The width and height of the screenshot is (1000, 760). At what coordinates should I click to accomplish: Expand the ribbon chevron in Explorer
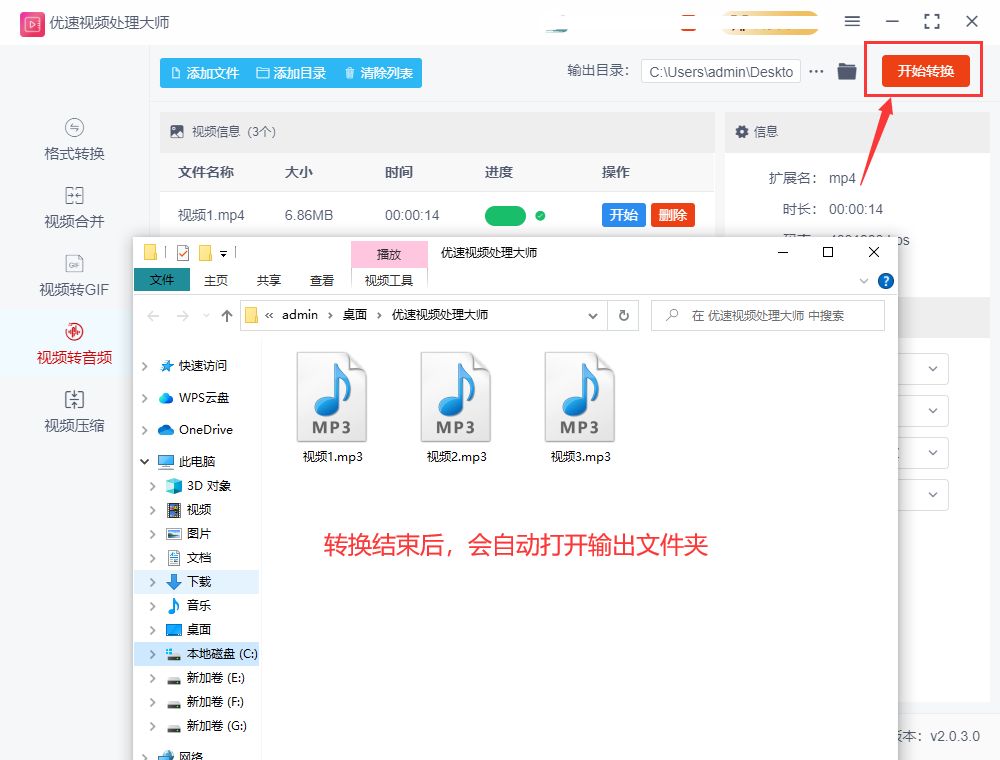864,281
